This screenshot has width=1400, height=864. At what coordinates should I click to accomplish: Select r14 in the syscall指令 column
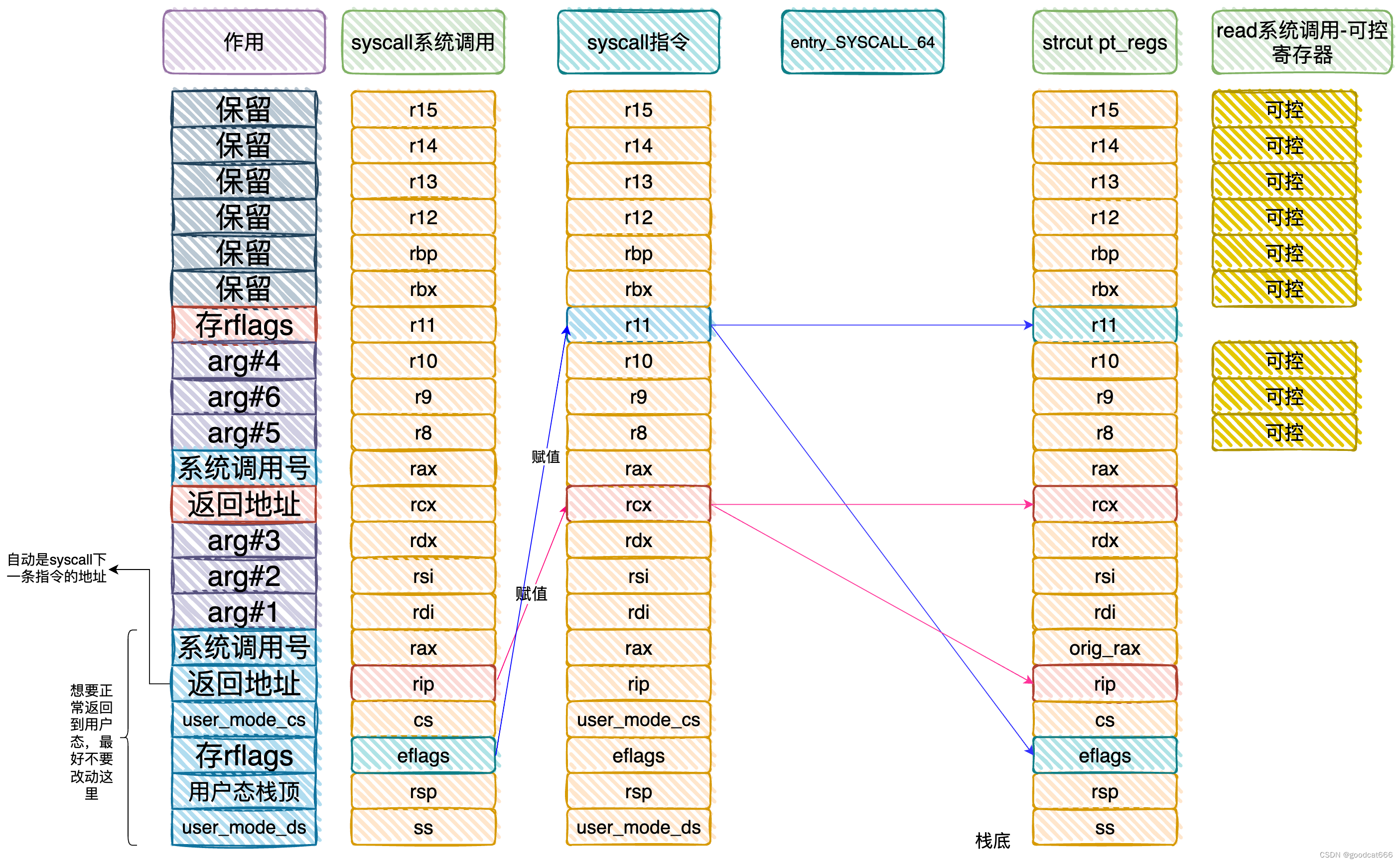pos(639,145)
